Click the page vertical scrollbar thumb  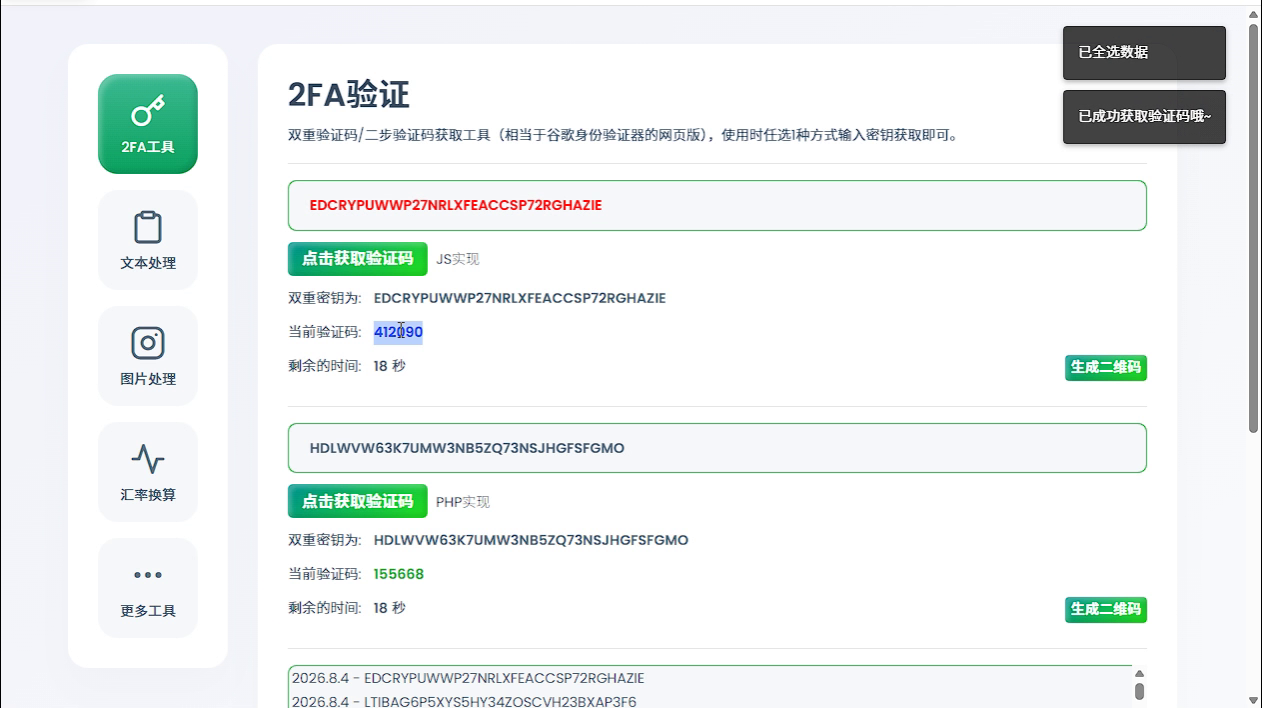click(x=1253, y=228)
